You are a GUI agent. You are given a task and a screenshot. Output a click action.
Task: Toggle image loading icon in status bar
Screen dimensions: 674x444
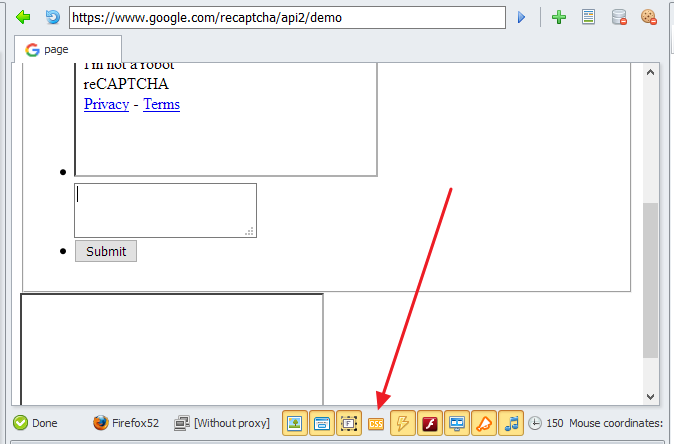295,423
